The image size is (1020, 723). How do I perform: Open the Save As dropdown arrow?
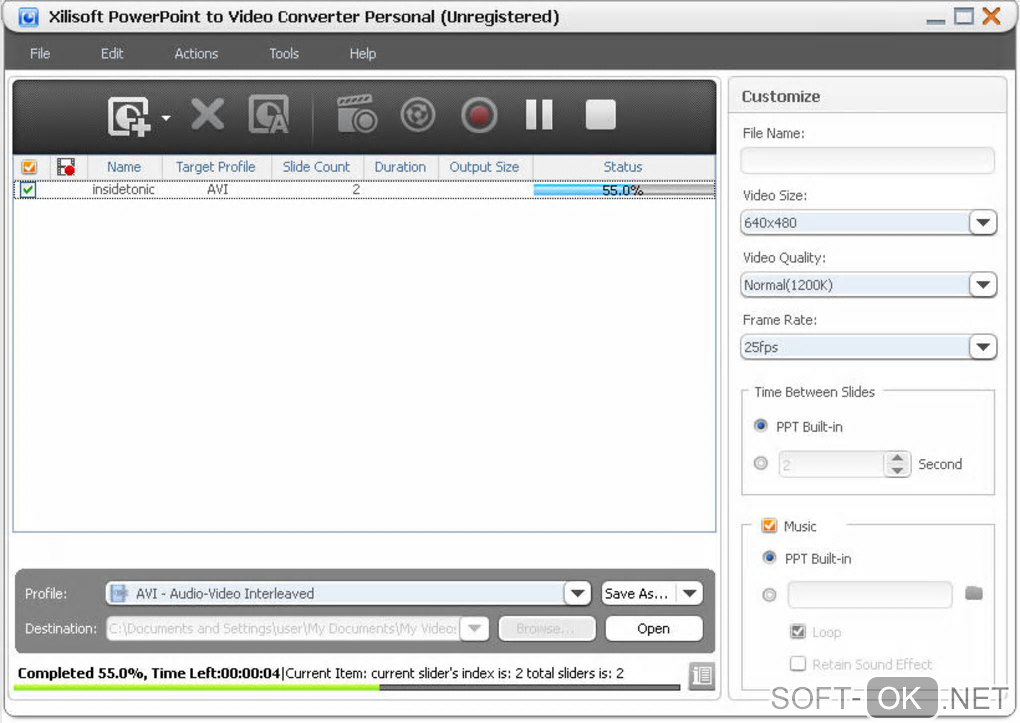coord(690,593)
